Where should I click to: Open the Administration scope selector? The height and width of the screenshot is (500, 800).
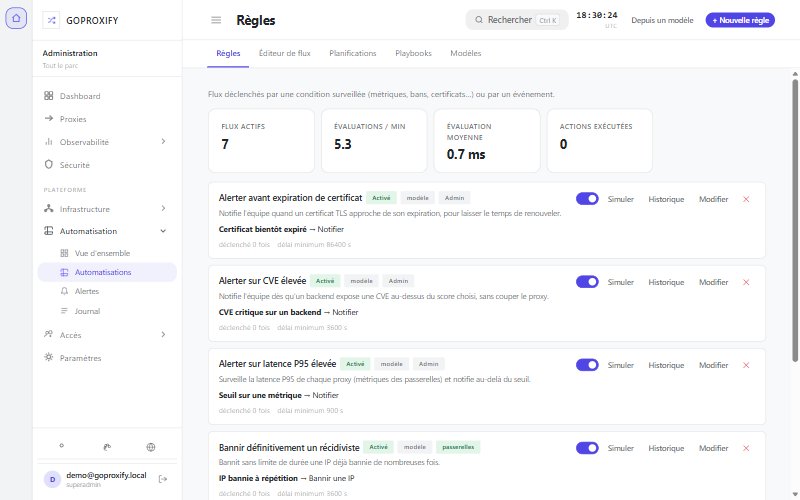[x=107, y=58]
